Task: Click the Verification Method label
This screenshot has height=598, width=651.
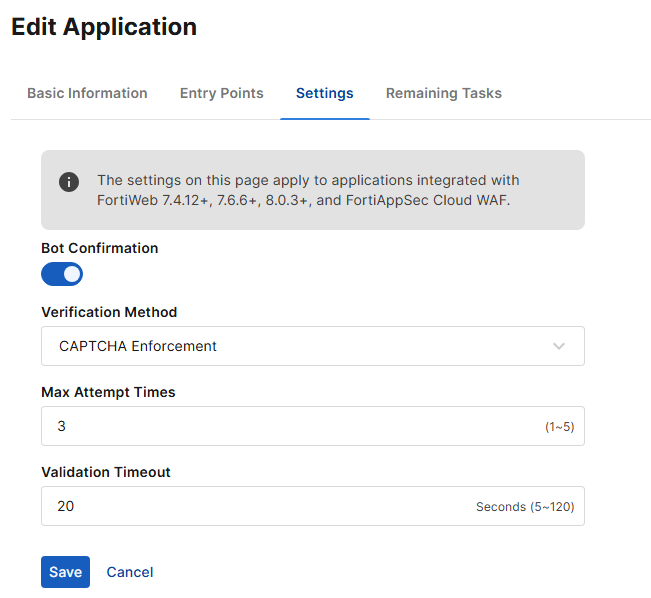Action: [x=109, y=312]
